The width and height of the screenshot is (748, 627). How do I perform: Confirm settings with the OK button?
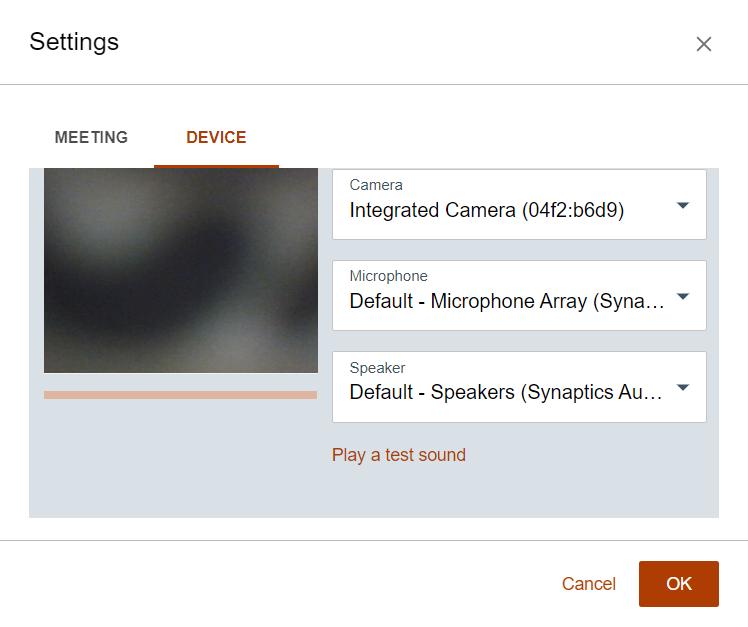tap(679, 584)
